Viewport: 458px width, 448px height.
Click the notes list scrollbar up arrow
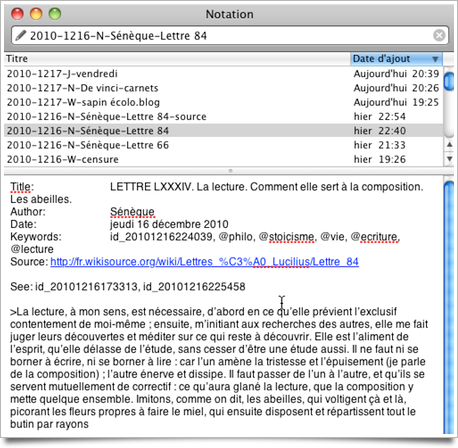[x=449, y=145]
